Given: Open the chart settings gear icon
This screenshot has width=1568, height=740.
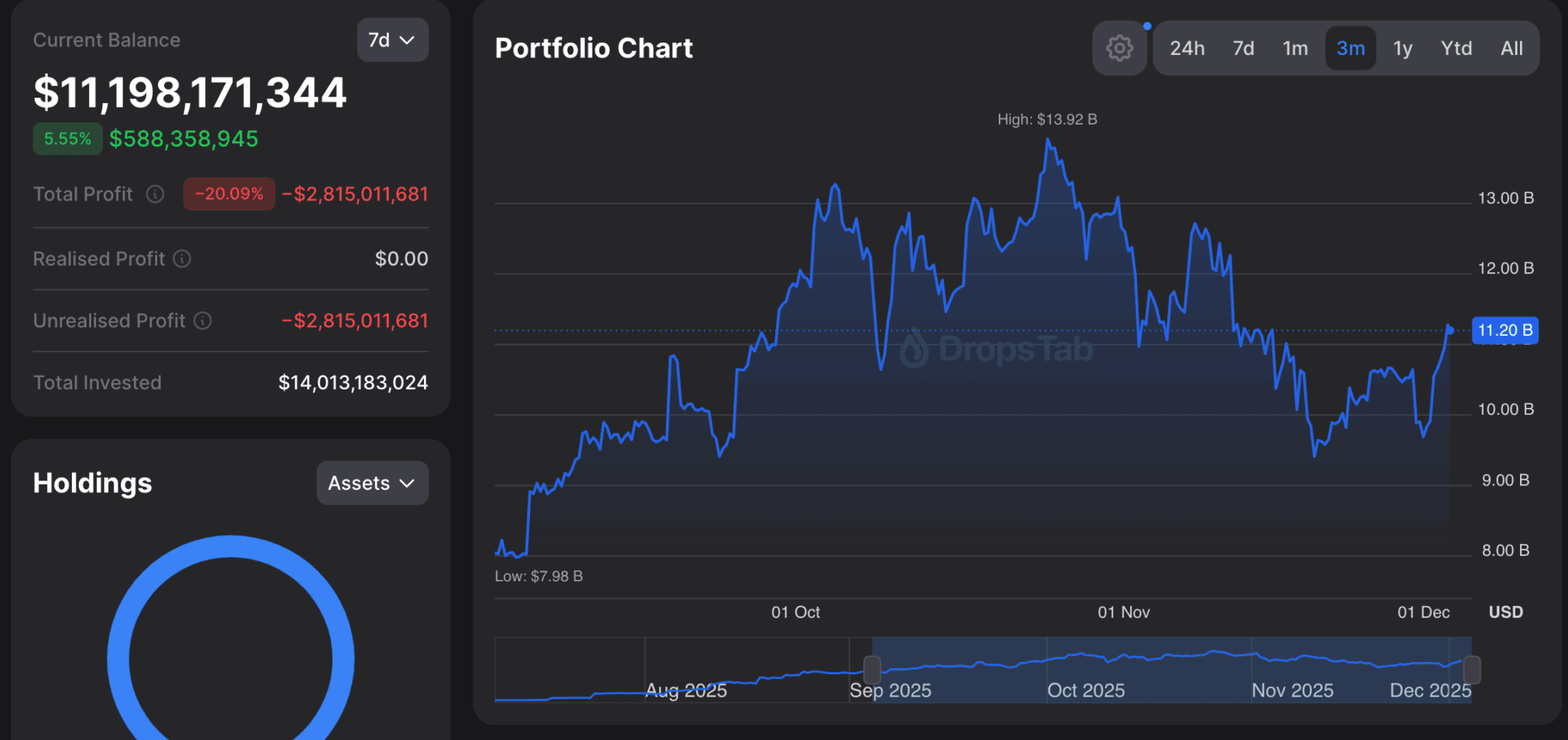Looking at the screenshot, I should pyautogui.click(x=1119, y=48).
